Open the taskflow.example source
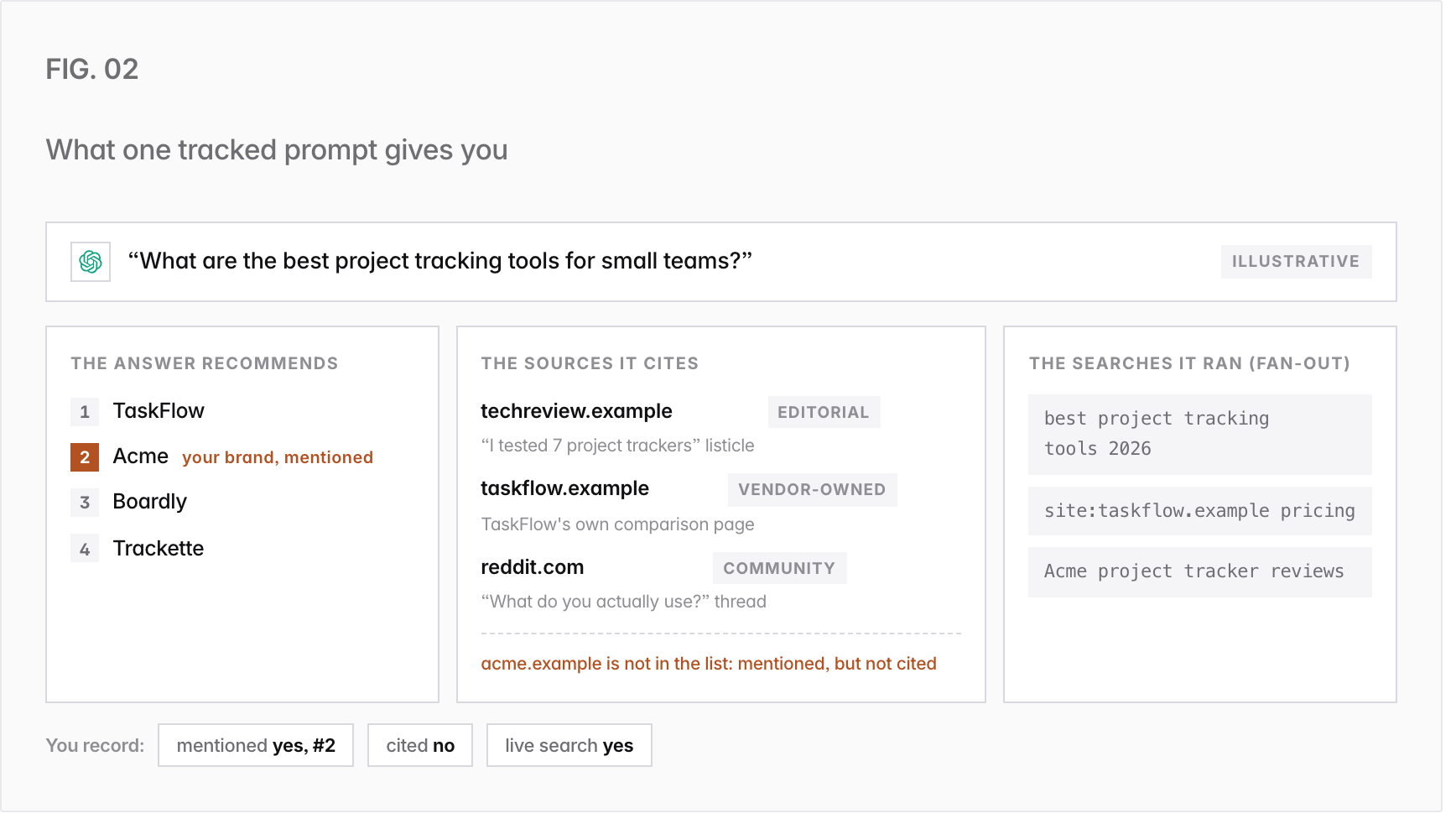 (x=564, y=488)
